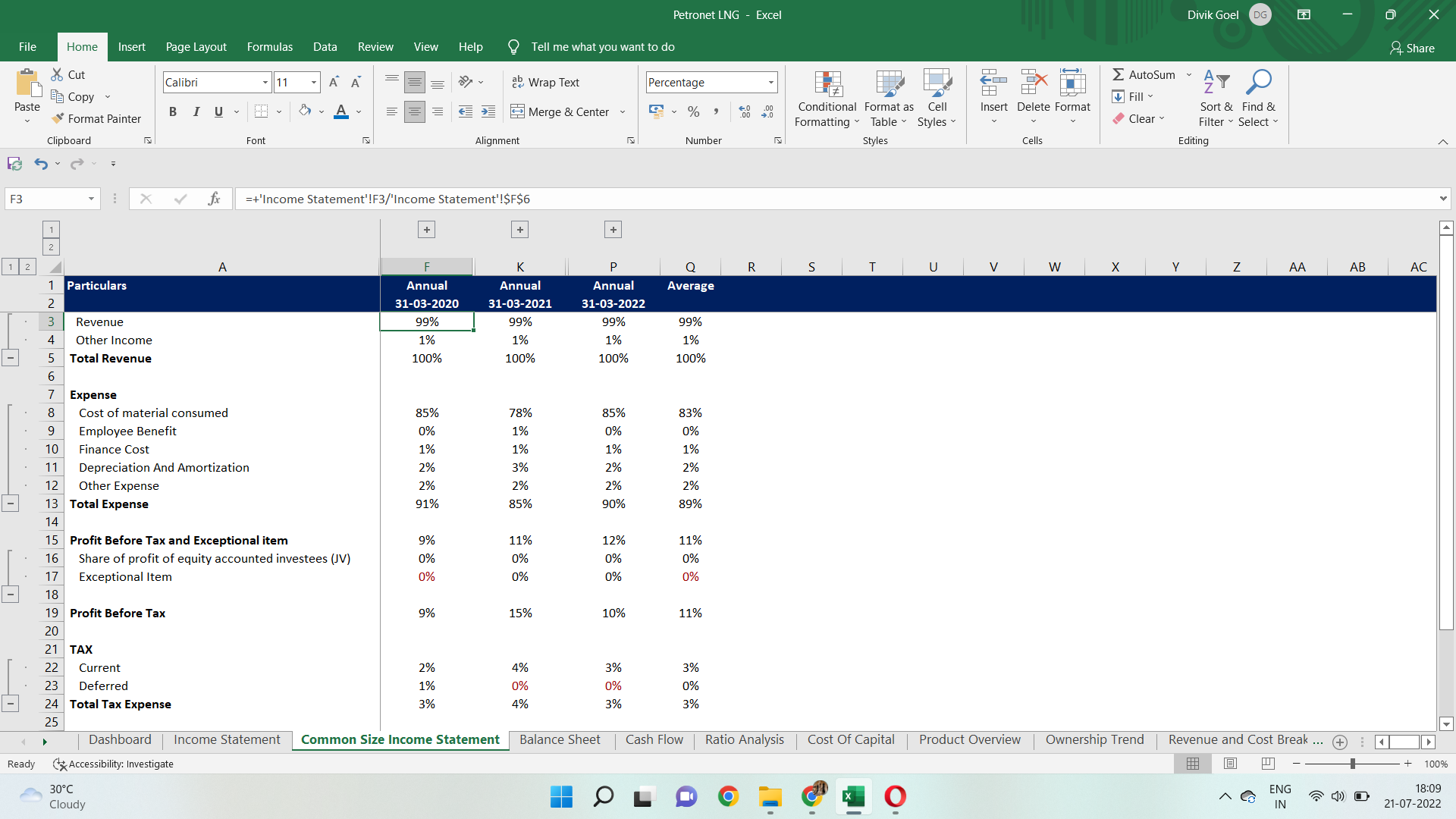Click the Paste clipboard icon
Screen dimensions: 1456x819
pyautogui.click(x=27, y=83)
